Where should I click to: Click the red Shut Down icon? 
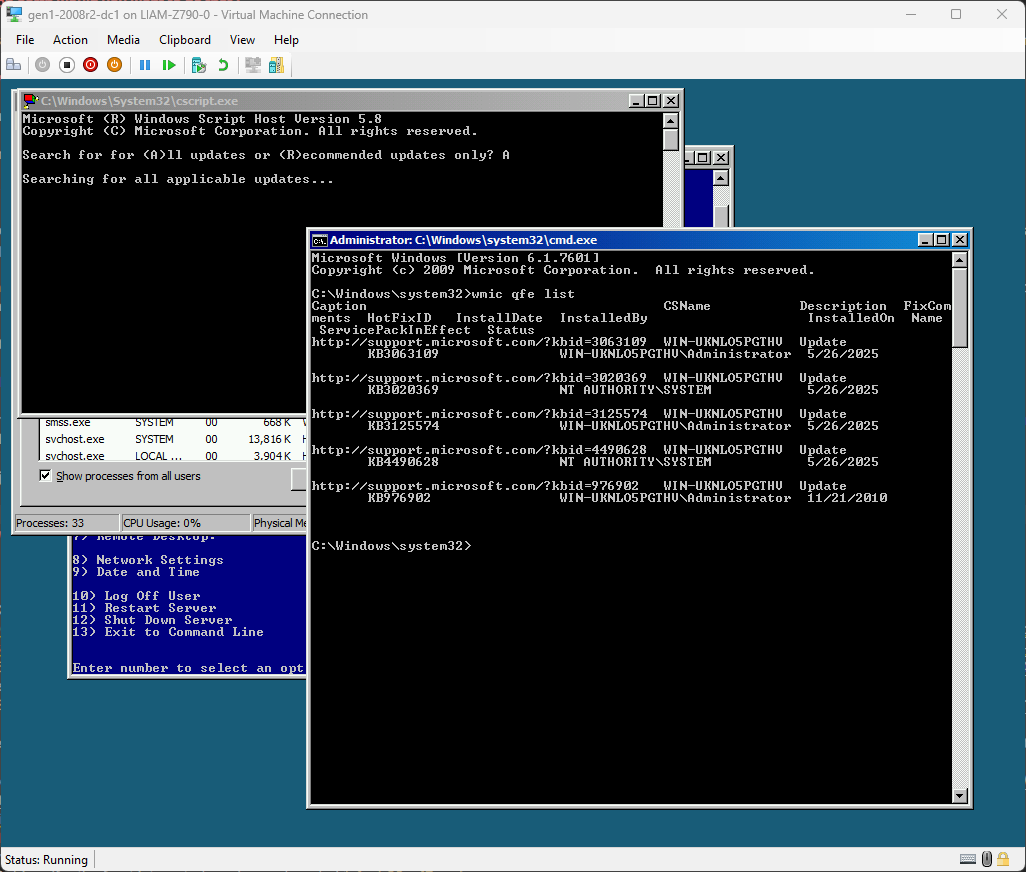click(90, 65)
